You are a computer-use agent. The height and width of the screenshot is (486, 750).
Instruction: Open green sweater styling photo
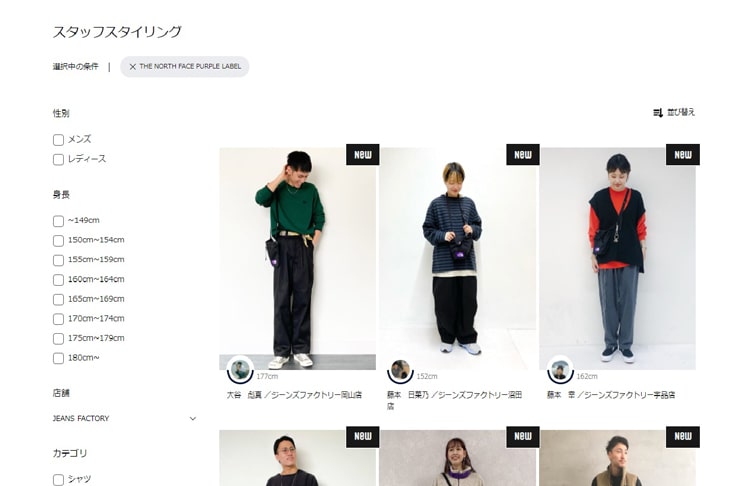pos(298,258)
